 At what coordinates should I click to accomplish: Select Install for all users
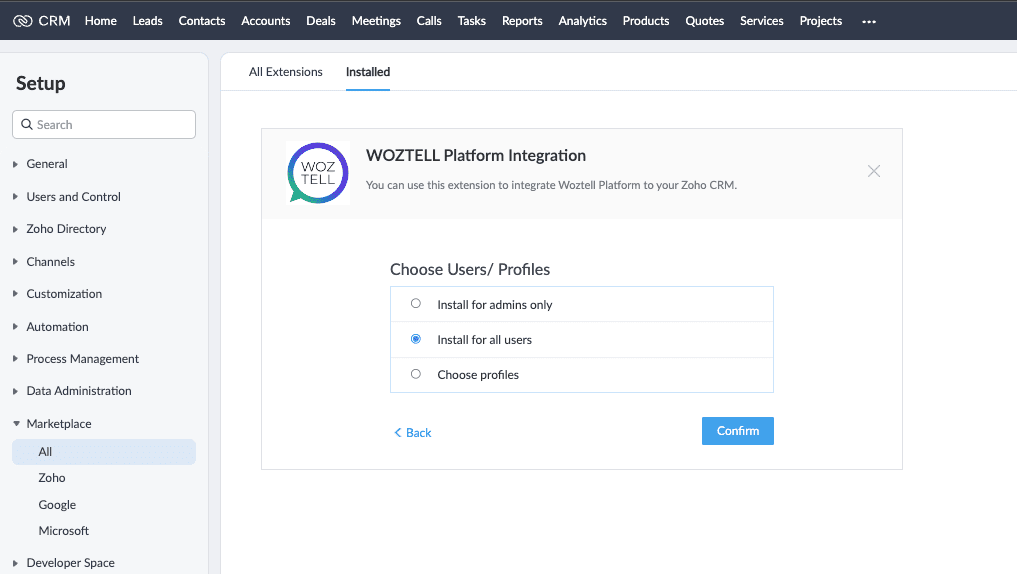pos(416,339)
